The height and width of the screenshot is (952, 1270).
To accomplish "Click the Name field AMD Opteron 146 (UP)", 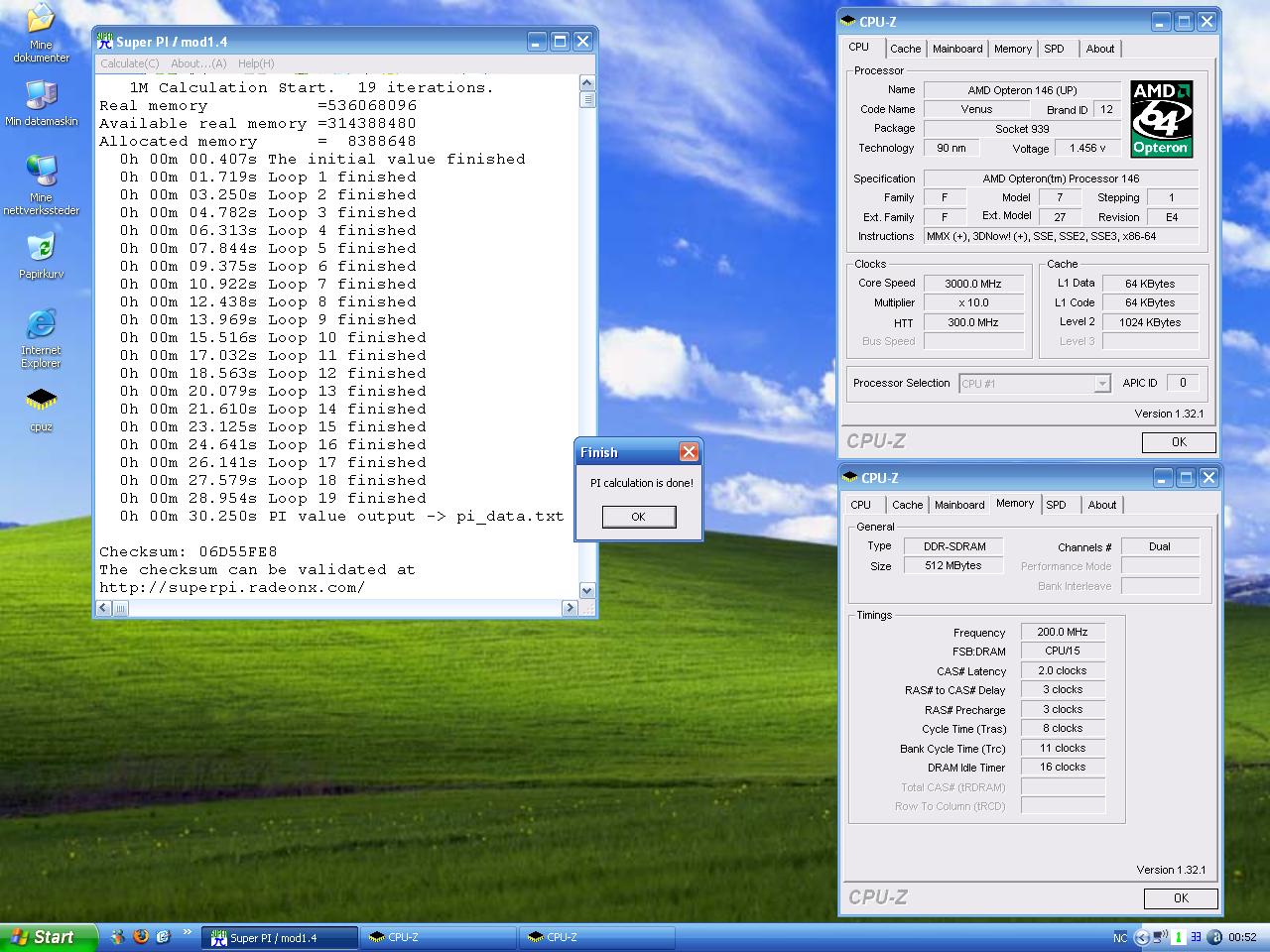I will tap(1022, 90).
